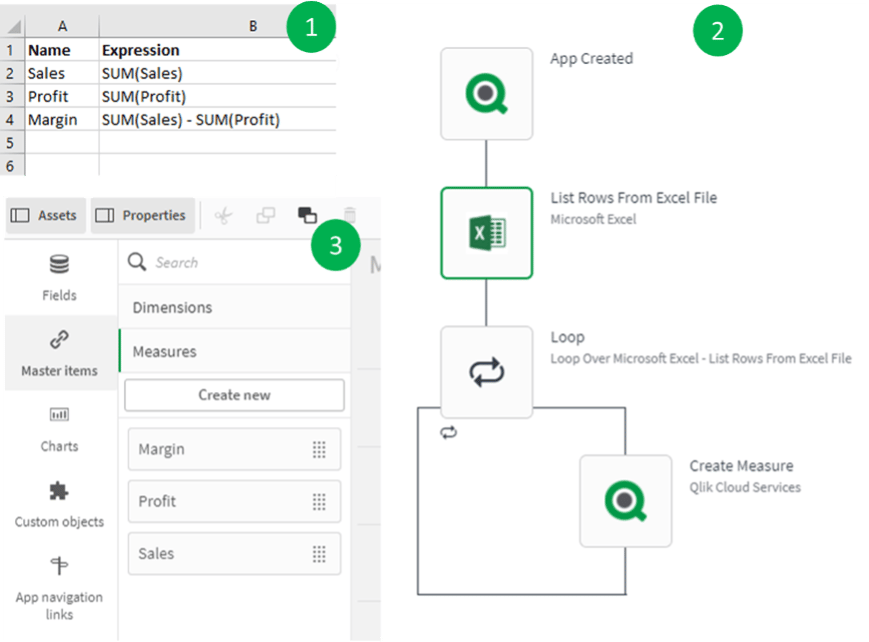Select Excel row 5 header
The image size is (869, 642).
12,143
